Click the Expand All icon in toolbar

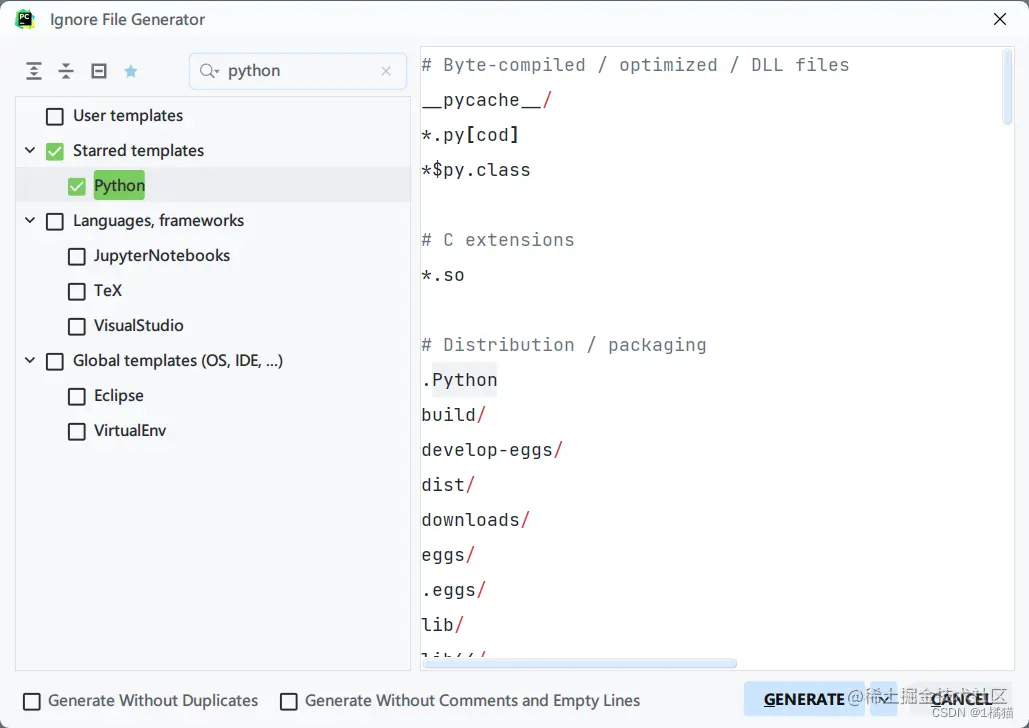[34, 71]
